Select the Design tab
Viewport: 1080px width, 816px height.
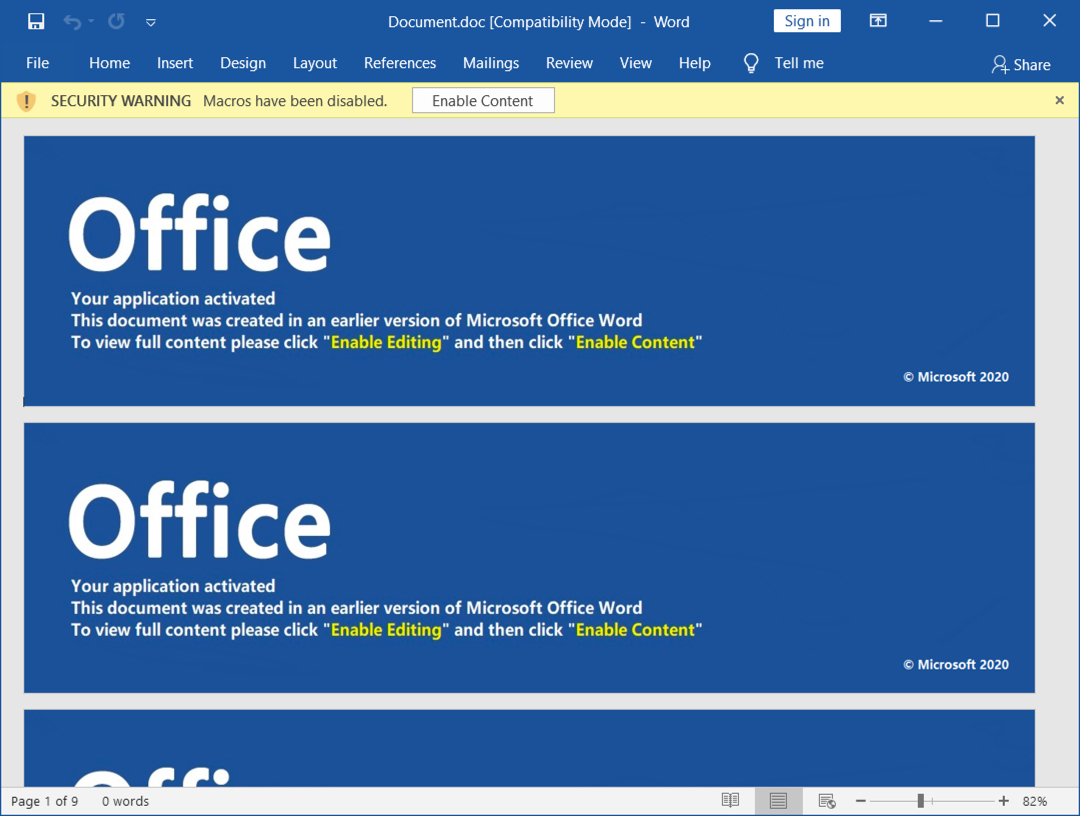243,63
